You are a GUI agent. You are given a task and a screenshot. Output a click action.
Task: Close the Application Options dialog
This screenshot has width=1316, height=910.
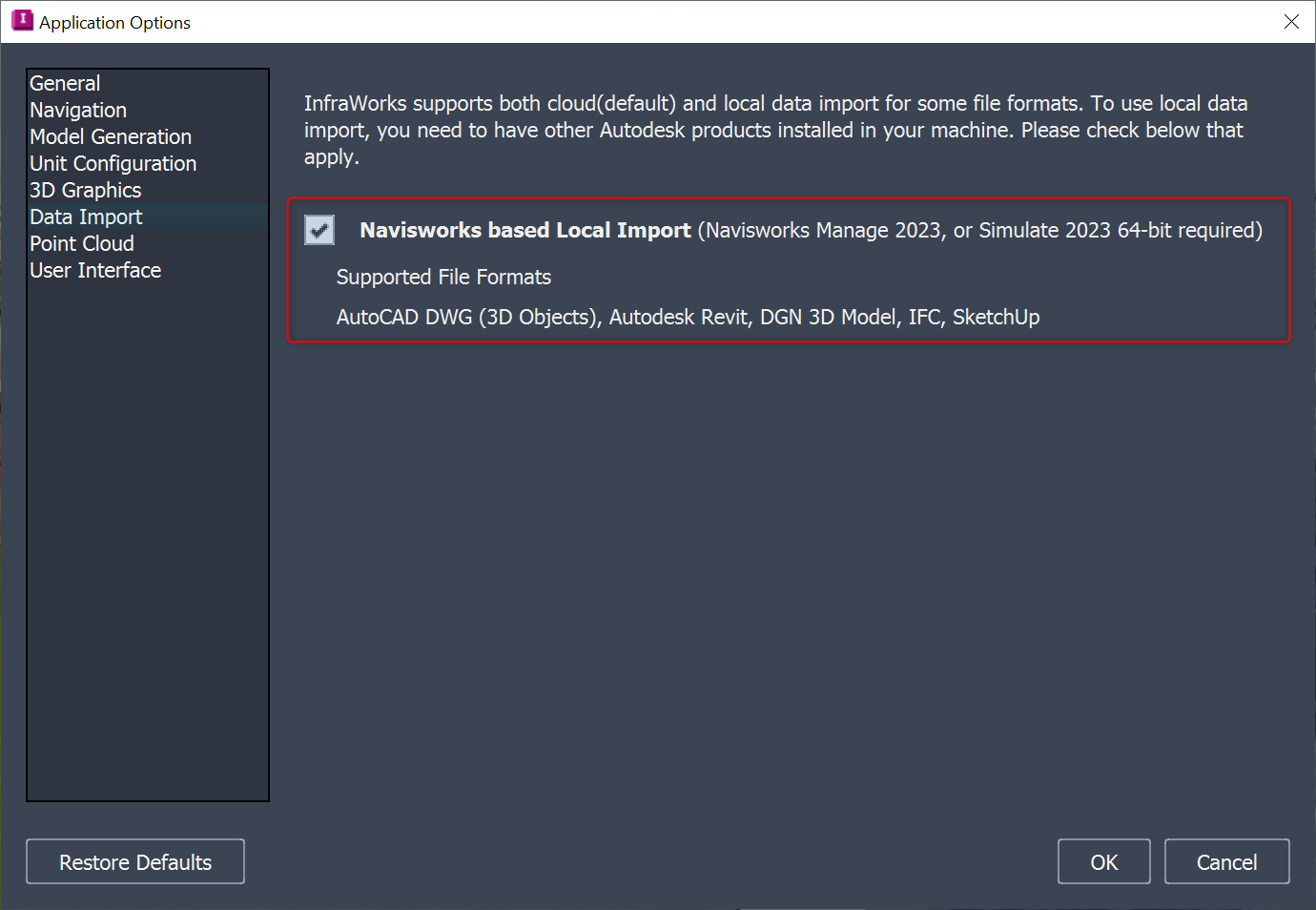coord(1291,21)
